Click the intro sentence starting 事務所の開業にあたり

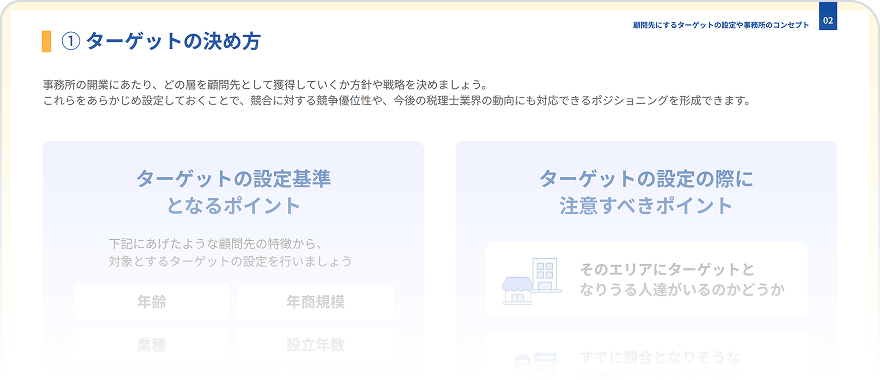(x=264, y=85)
